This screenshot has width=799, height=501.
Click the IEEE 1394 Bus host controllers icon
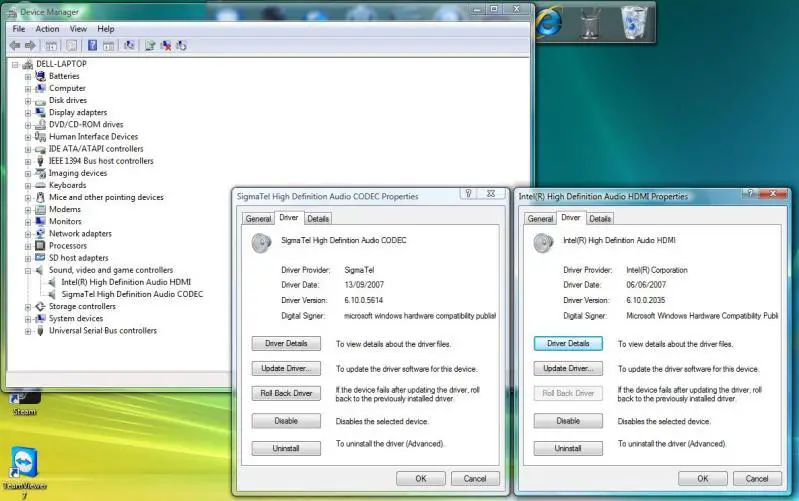tap(40, 161)
